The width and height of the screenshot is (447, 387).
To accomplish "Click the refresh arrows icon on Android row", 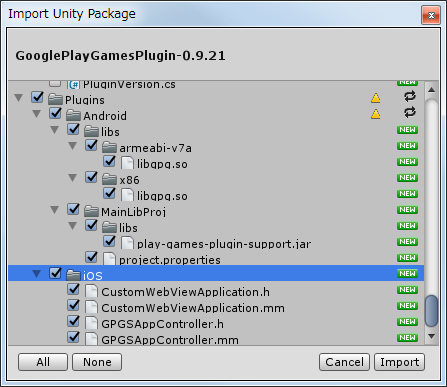I will pyautogui.click(x=410, y=112).
